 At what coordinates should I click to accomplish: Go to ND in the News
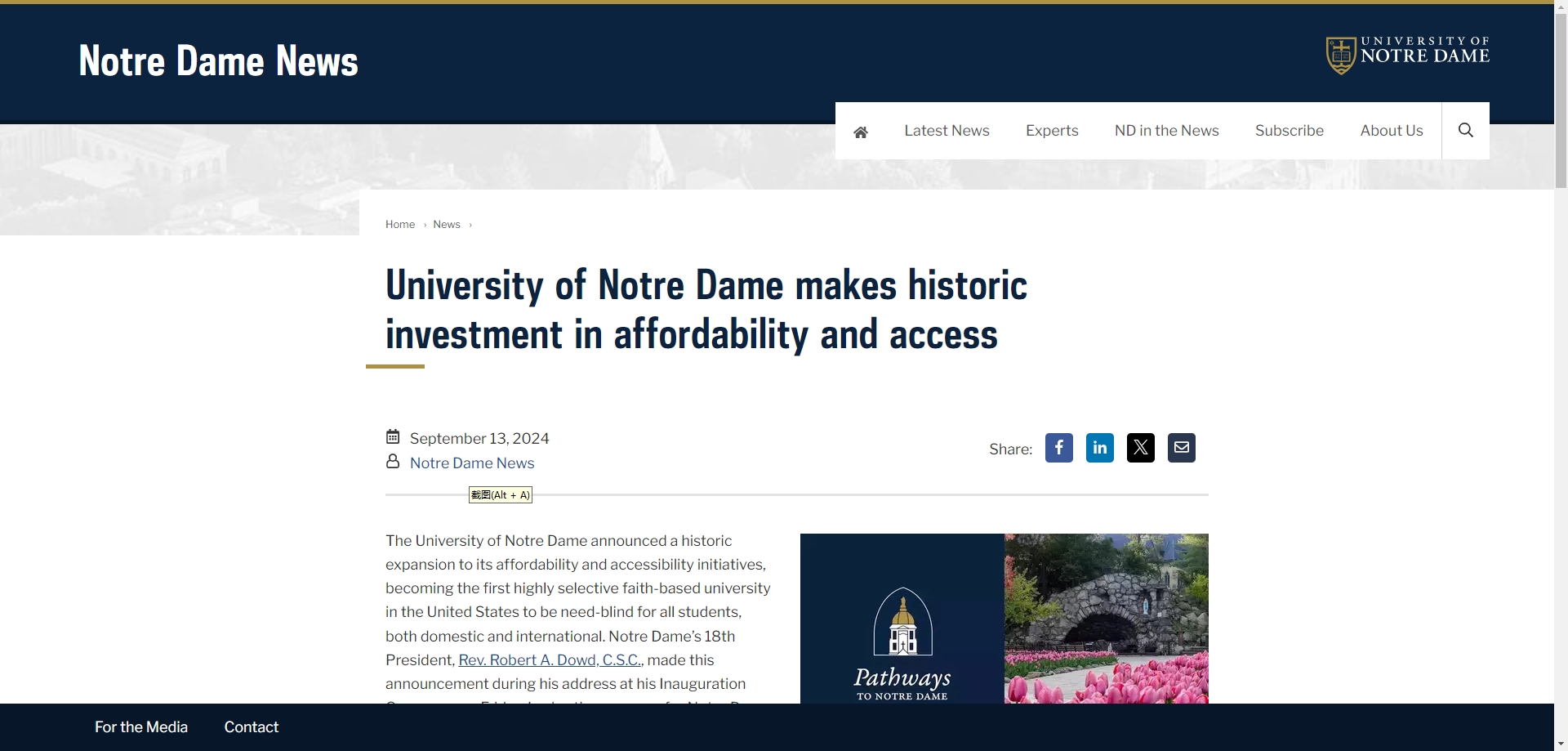click(1166, 131)
